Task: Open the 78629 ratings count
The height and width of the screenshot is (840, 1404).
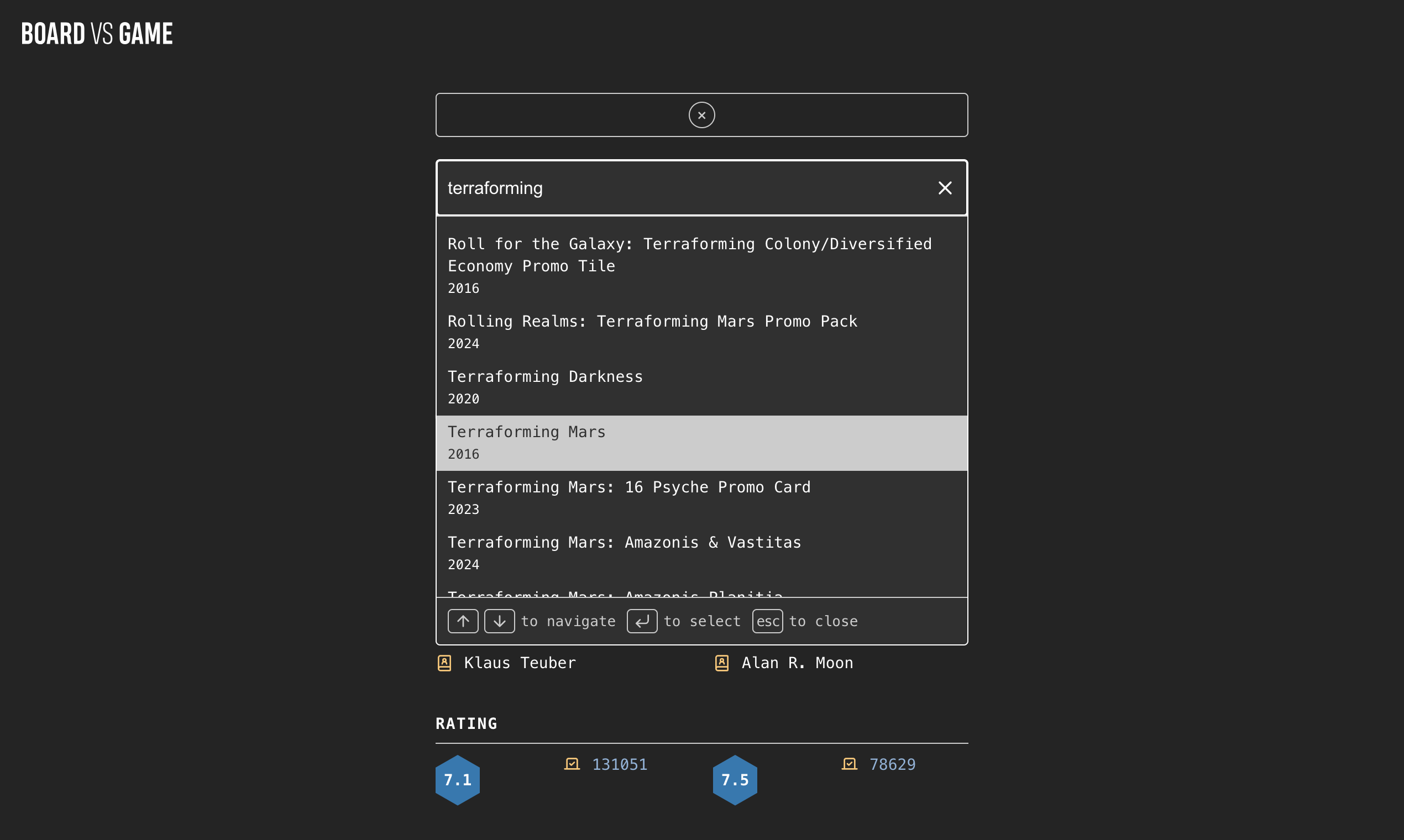Action: coord(893,765)
